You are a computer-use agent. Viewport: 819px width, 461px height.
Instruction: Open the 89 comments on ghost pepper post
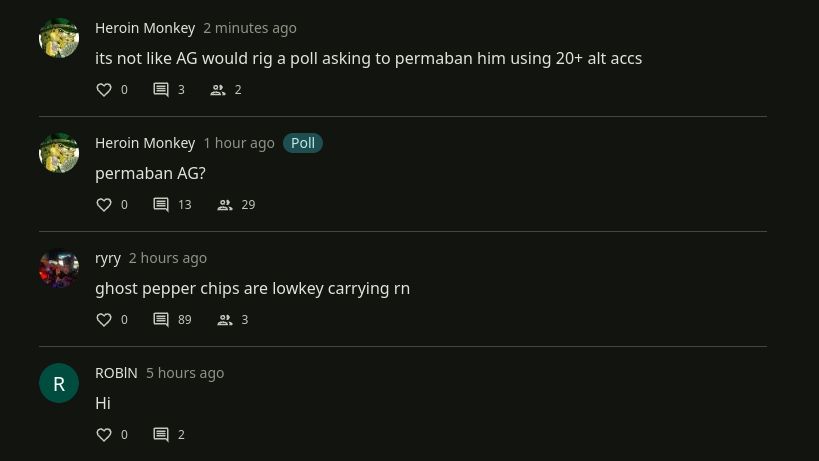tap(161, 320)
